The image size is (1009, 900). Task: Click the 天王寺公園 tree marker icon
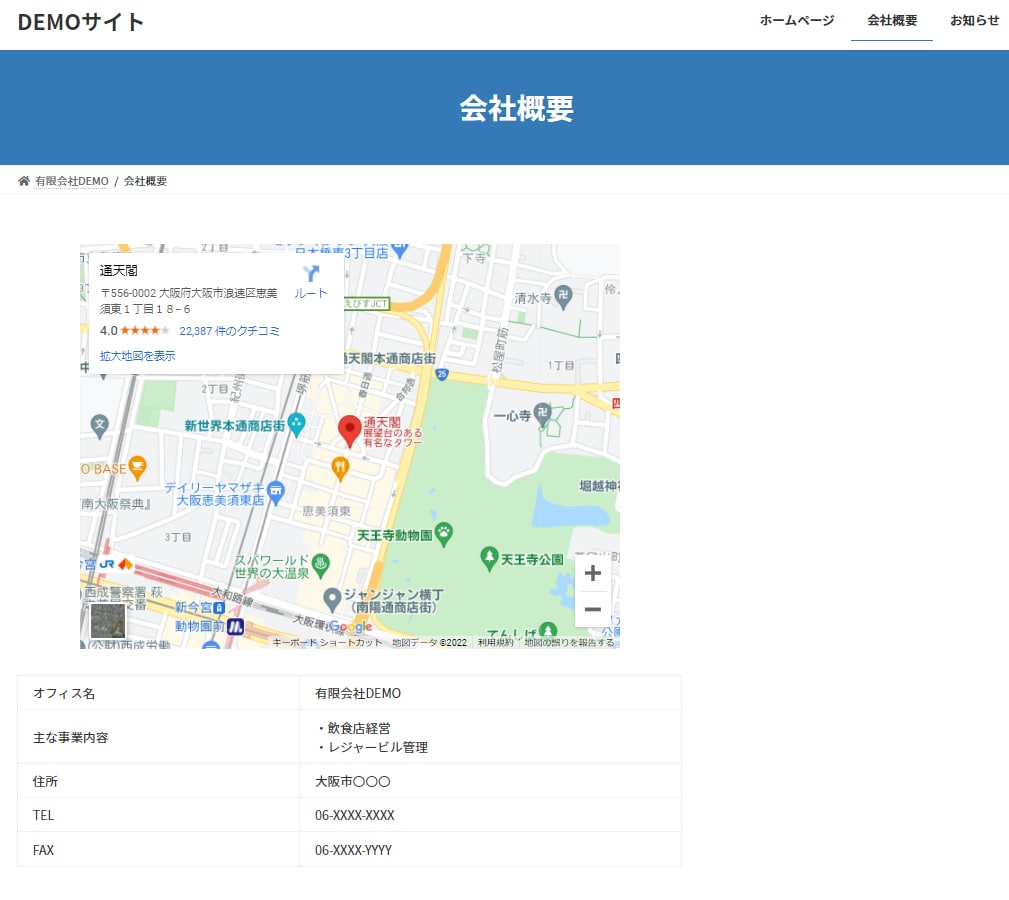click(489, 558)
